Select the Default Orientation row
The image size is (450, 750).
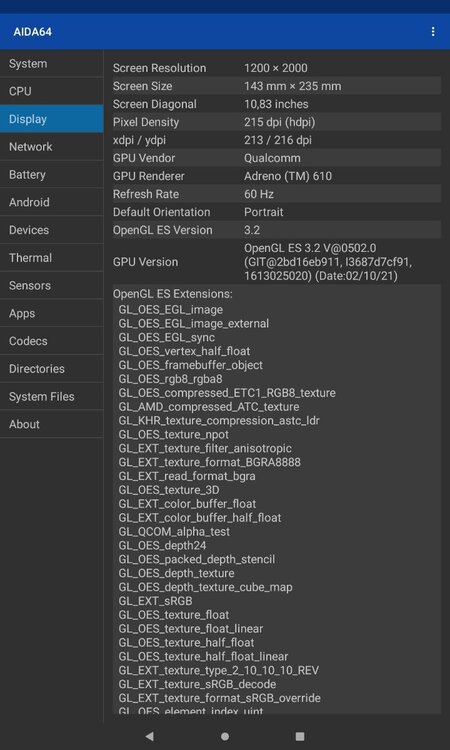(276, 212)
